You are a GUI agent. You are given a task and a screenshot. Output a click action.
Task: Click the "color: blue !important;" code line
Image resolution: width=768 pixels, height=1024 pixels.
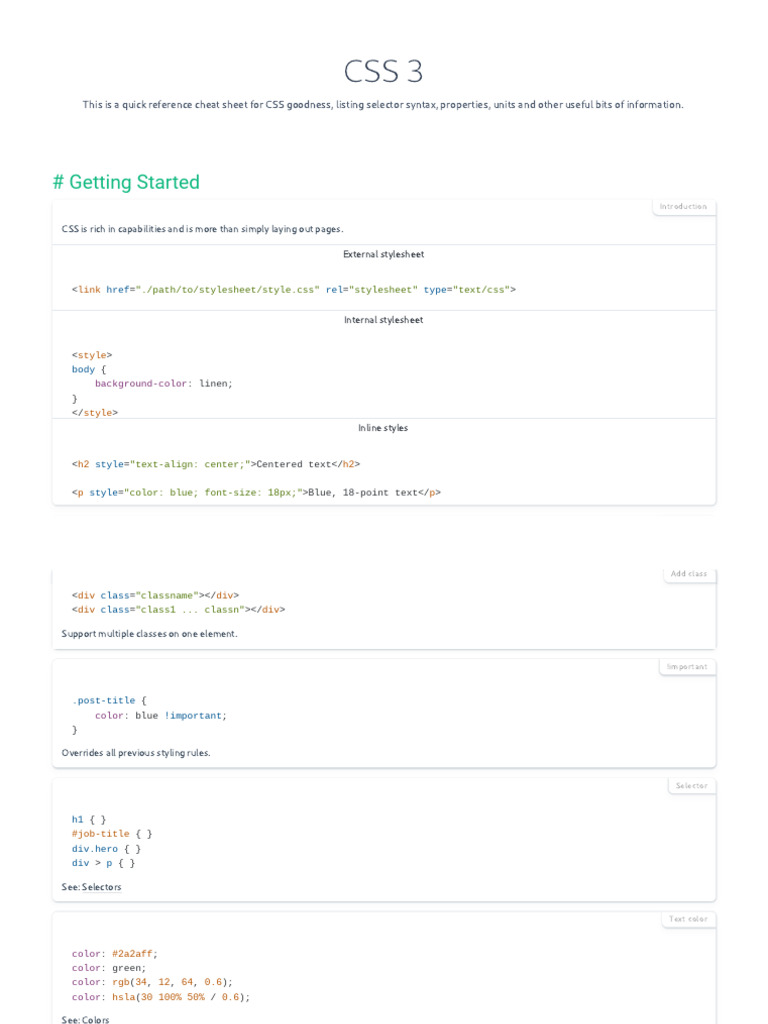[160, 716]
